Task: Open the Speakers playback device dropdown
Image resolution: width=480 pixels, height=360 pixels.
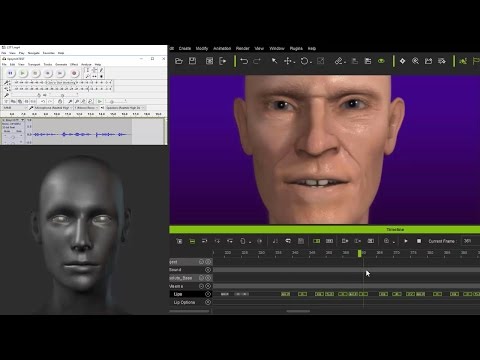Action: 125,108
